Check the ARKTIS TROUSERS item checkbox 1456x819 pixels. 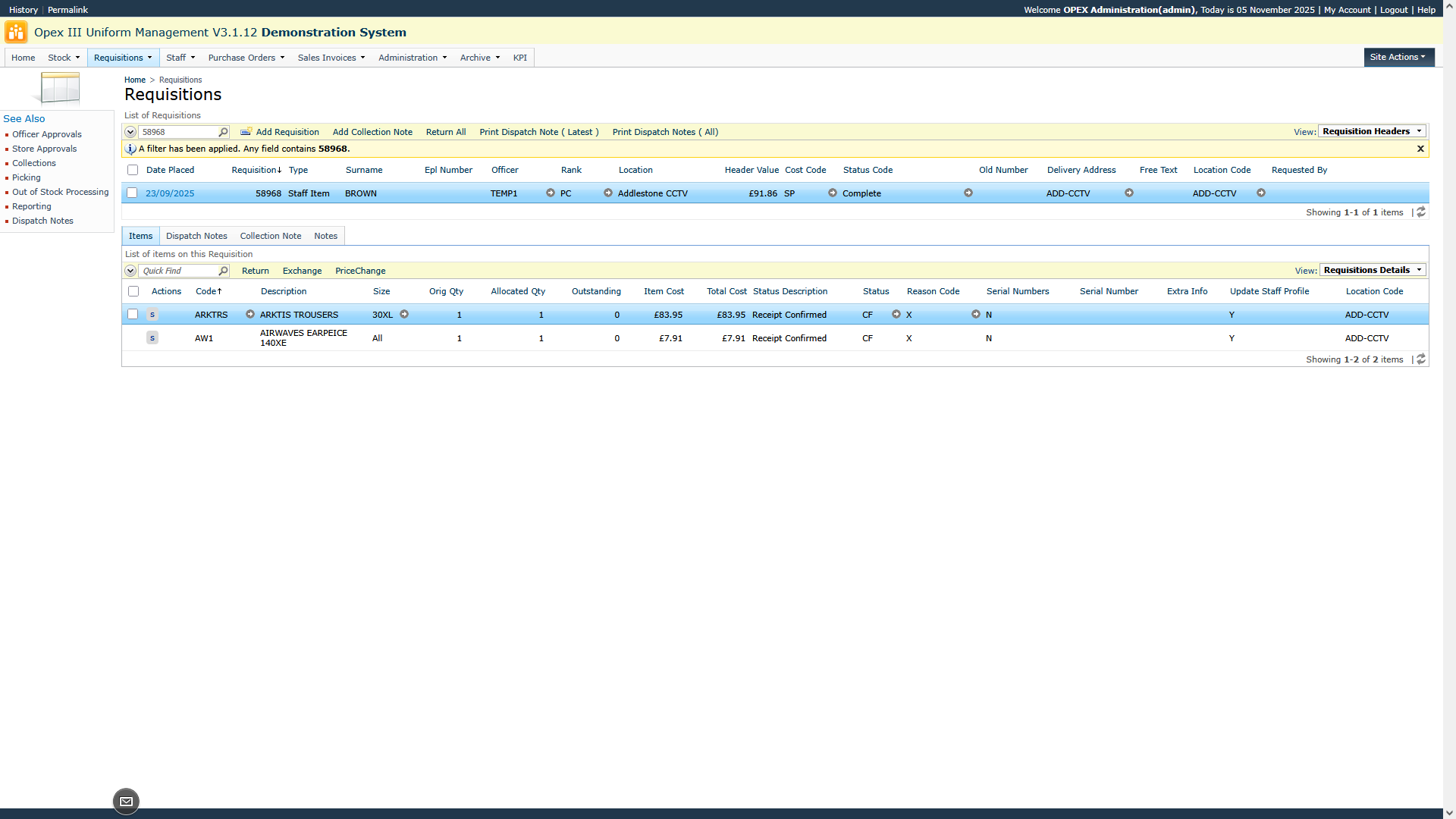(x=133, y=315)
